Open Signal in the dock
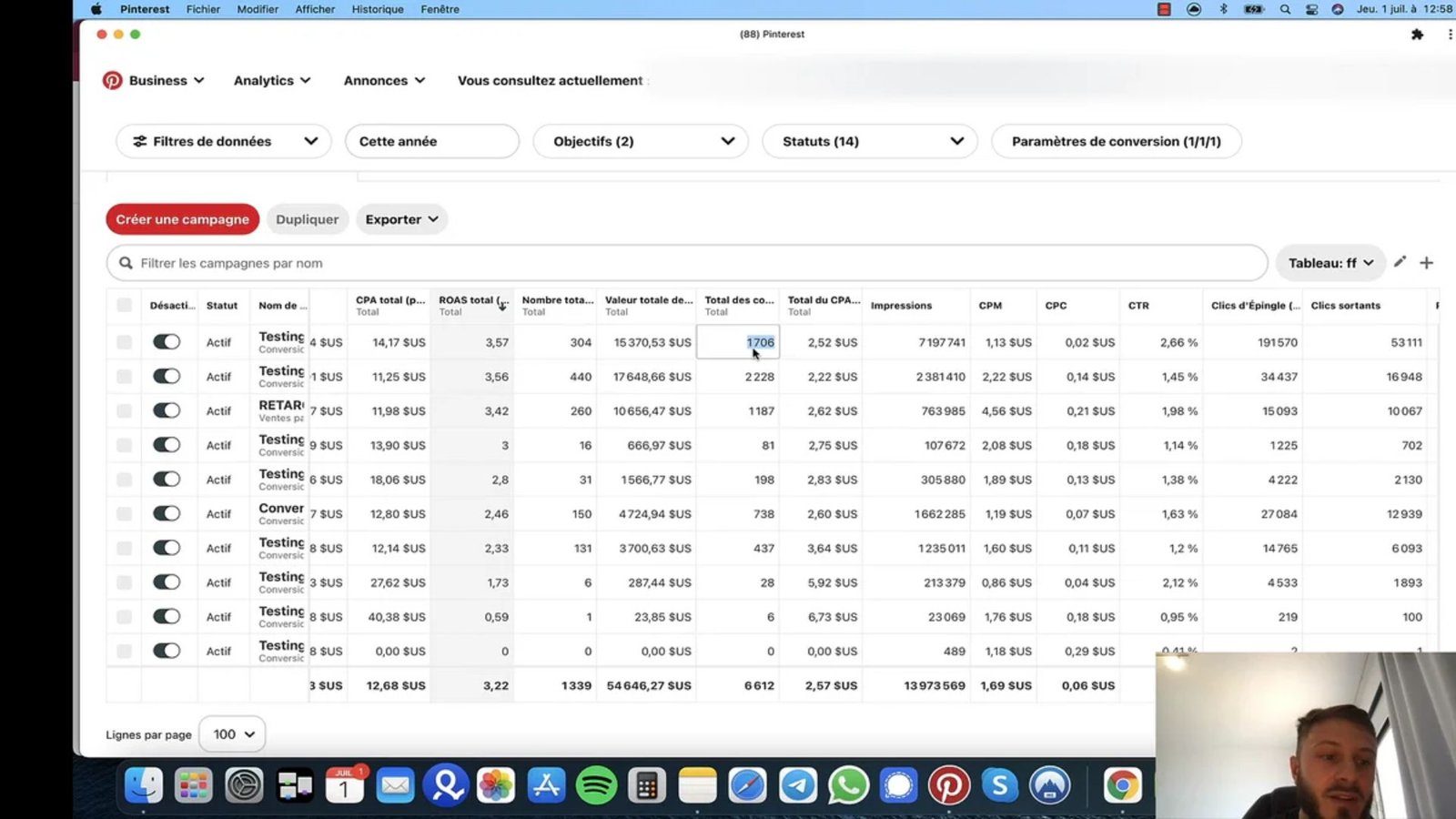 [x=898, y=785]
